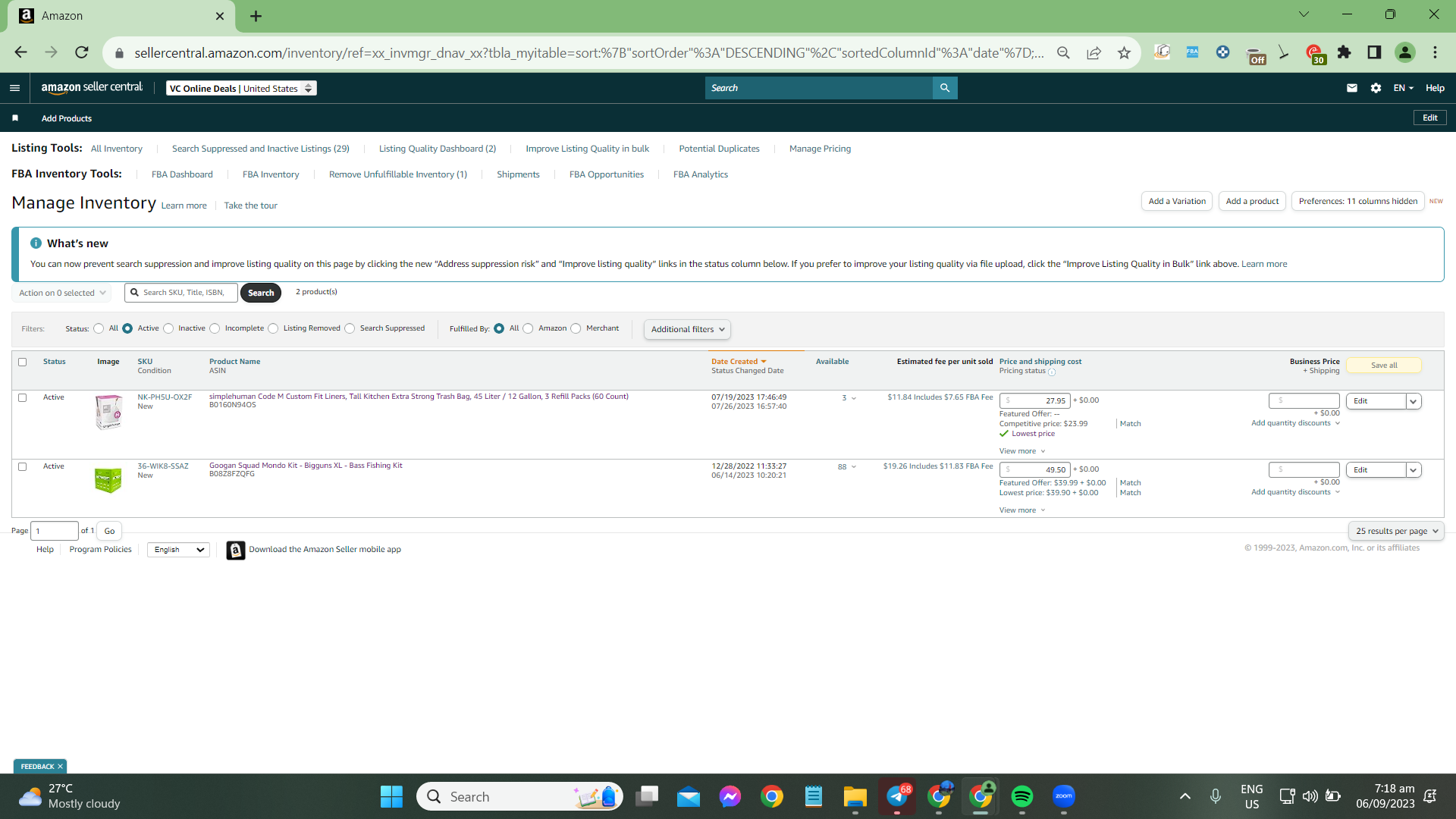The width and height of the screenshot is (1456, 819).
Task: Open the settings gear icon
Action: (1376, 88)
